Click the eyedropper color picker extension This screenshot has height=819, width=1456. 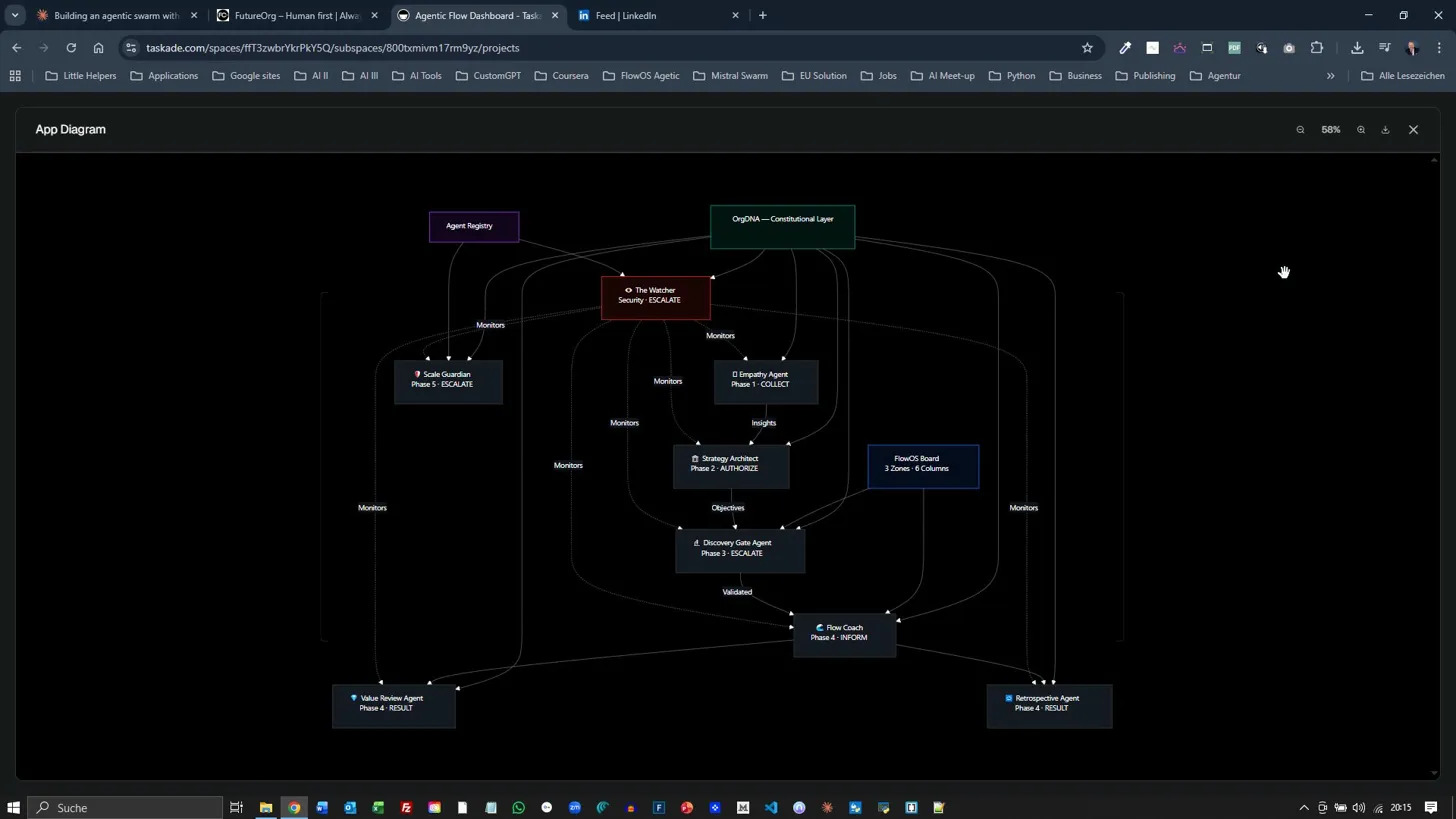1125,48
